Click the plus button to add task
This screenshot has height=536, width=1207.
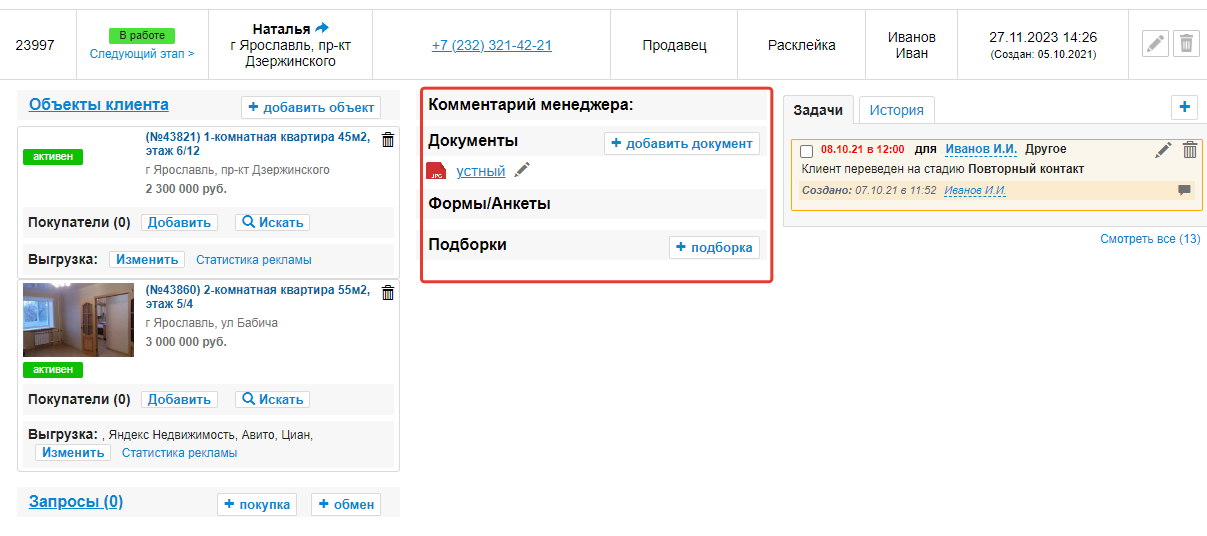pyautogui.click(x=1184, y=107)
